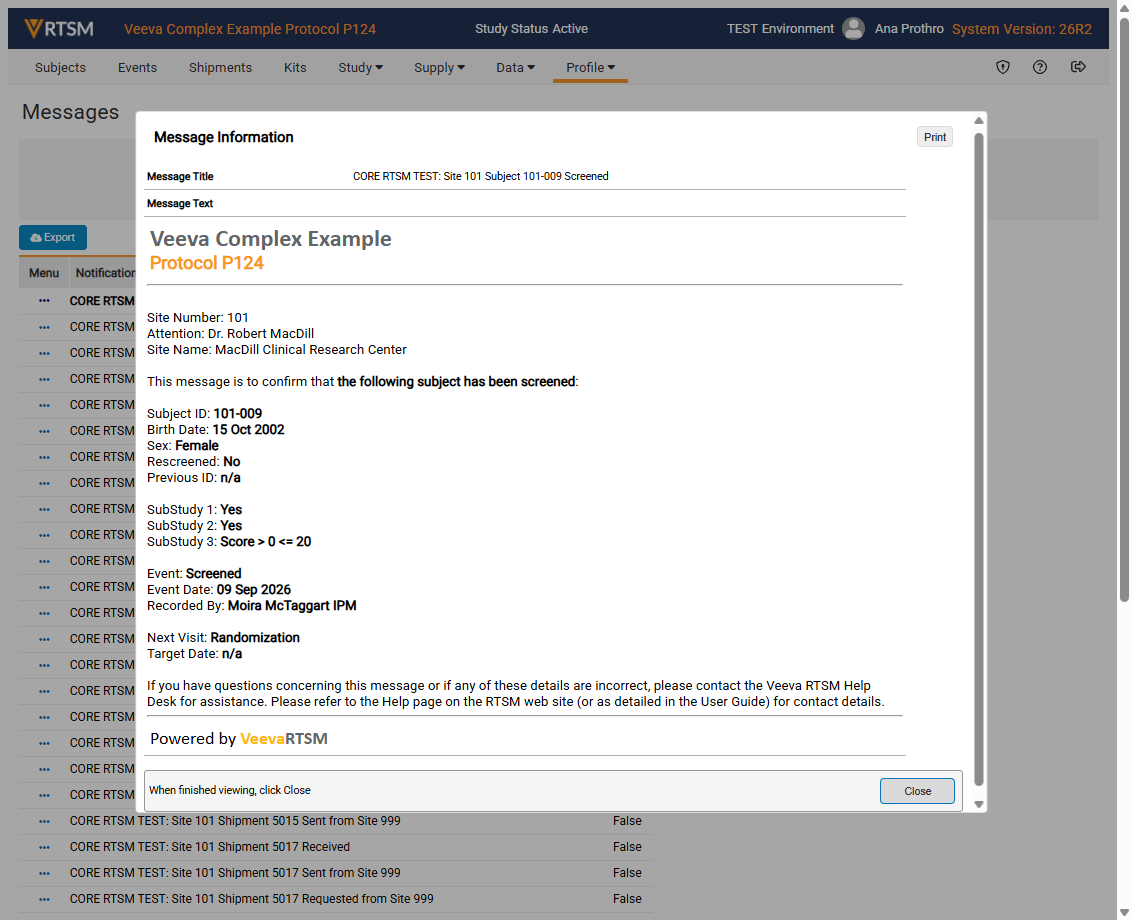
Task: Click the page scroll up arrow
Action: coord(1124,7)
